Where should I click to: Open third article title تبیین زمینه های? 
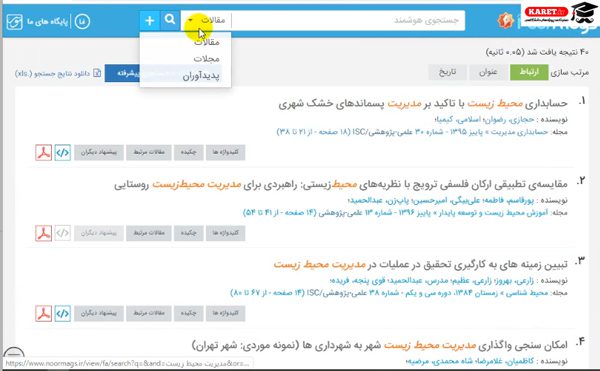(421, 264)
